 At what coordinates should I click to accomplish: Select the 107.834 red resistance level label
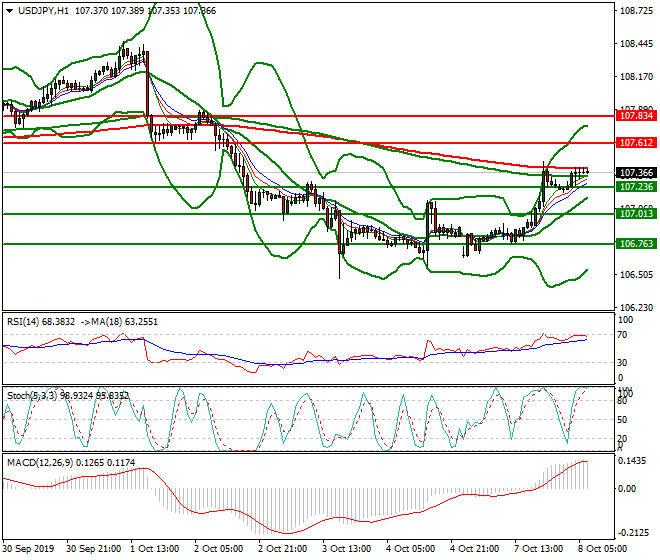point(636,115)
